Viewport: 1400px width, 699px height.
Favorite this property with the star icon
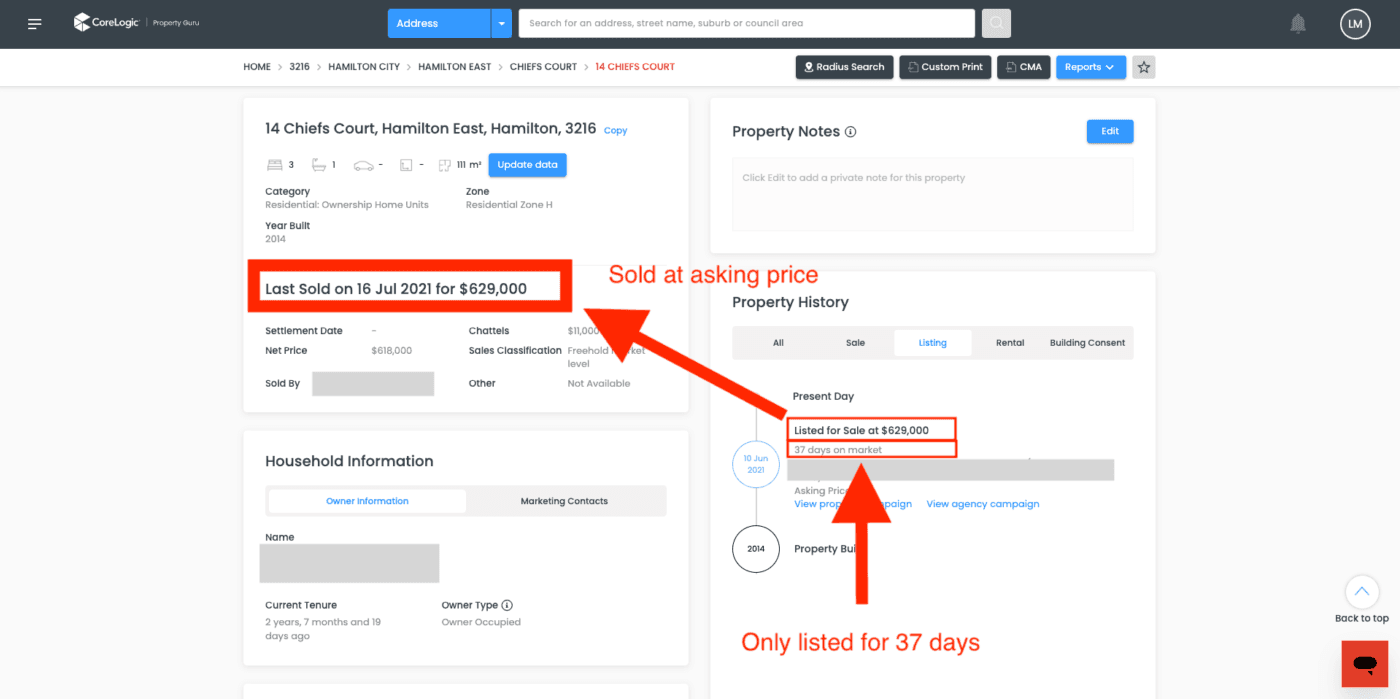(1144, 67)
